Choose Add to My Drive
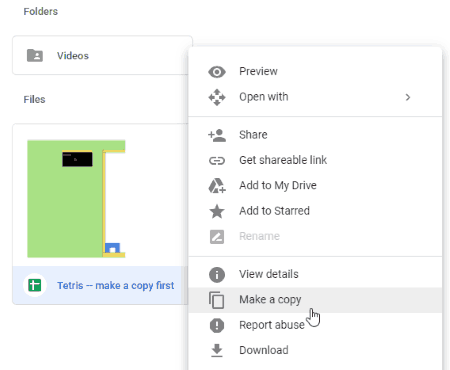Screen dimensions: 450x370 coord(315,186)
